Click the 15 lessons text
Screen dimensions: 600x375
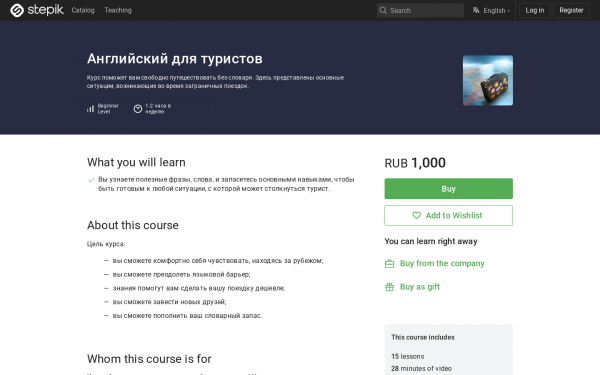point(408,356)
